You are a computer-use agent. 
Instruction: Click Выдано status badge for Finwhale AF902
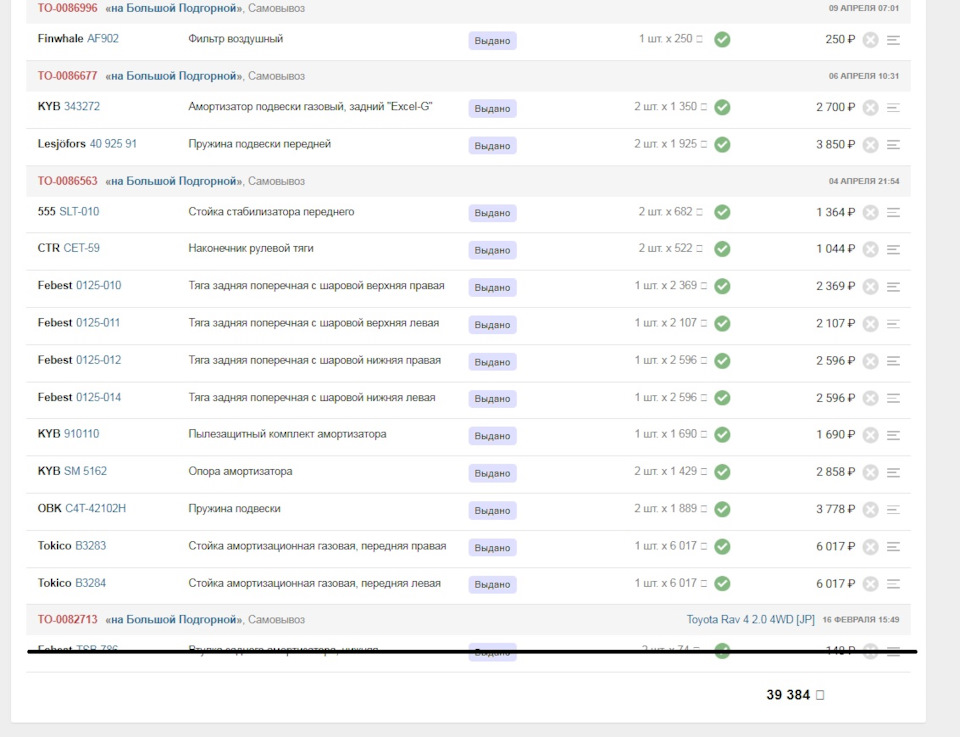point(492,41)
